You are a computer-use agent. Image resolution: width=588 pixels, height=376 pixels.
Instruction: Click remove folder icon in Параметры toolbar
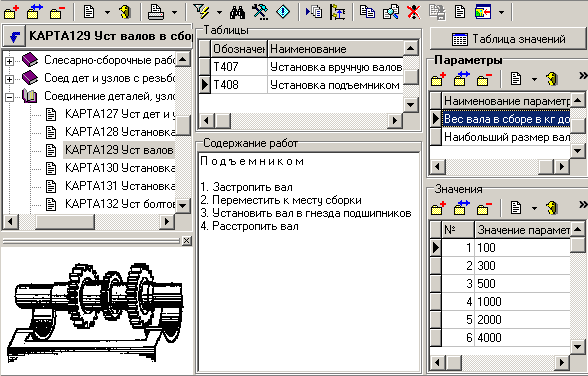coord(484,79)
